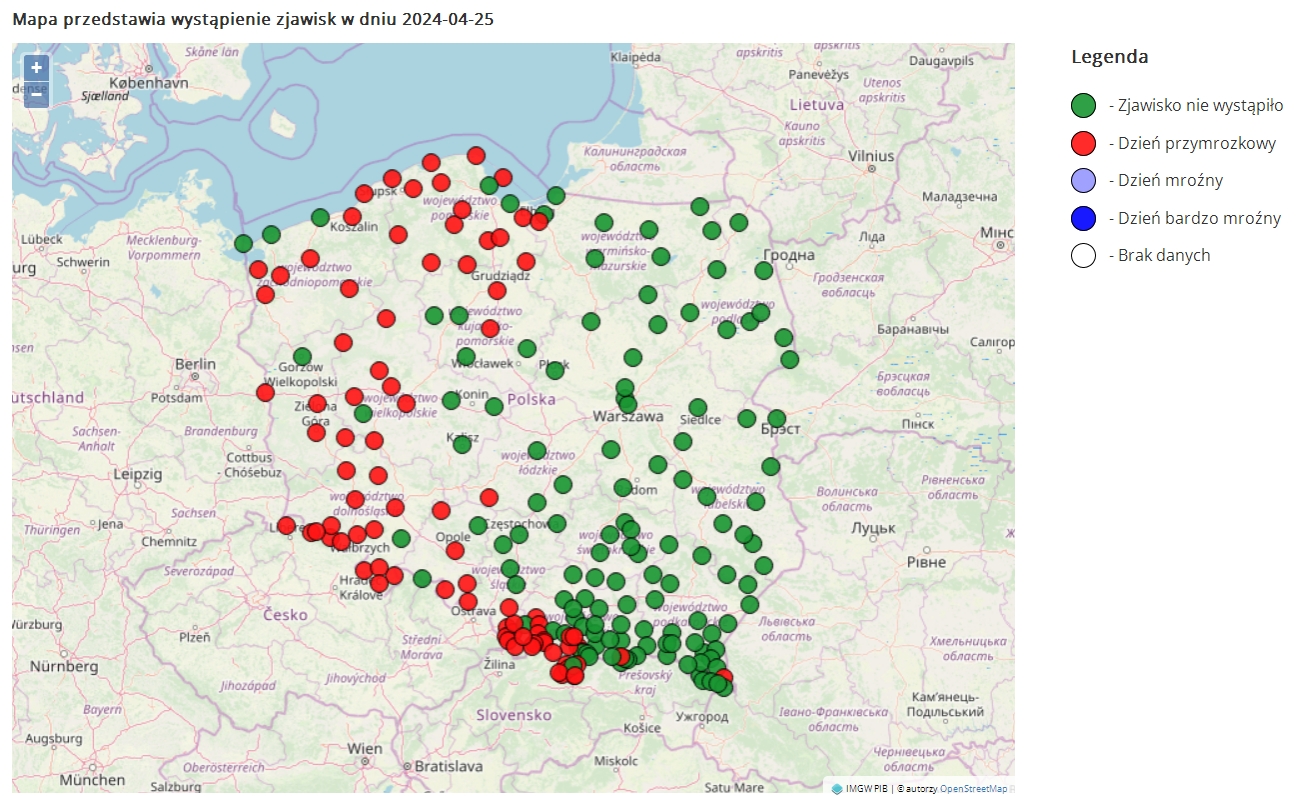
Task: Click the Рівне city label on map
Action: pyautogui.click(x=926, y=562)
